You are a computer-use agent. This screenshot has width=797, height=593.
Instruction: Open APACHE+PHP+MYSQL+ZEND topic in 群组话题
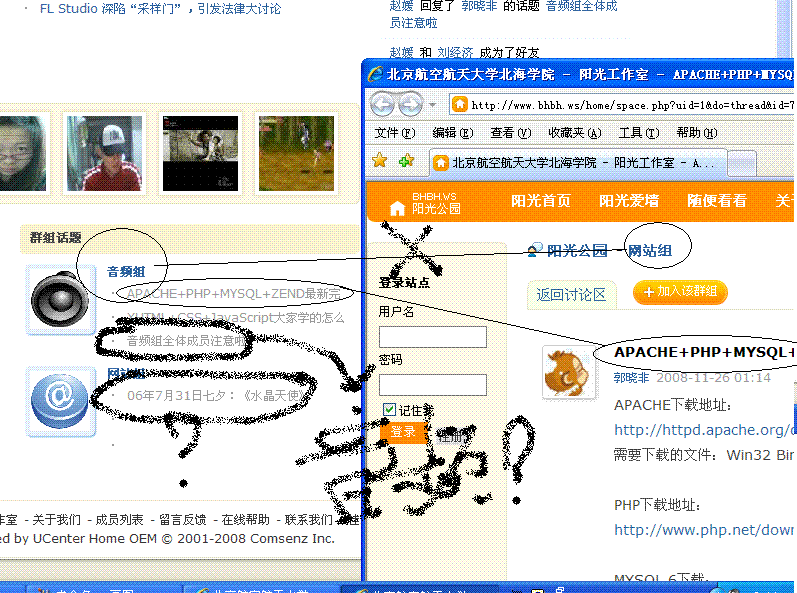click(234, 294)
